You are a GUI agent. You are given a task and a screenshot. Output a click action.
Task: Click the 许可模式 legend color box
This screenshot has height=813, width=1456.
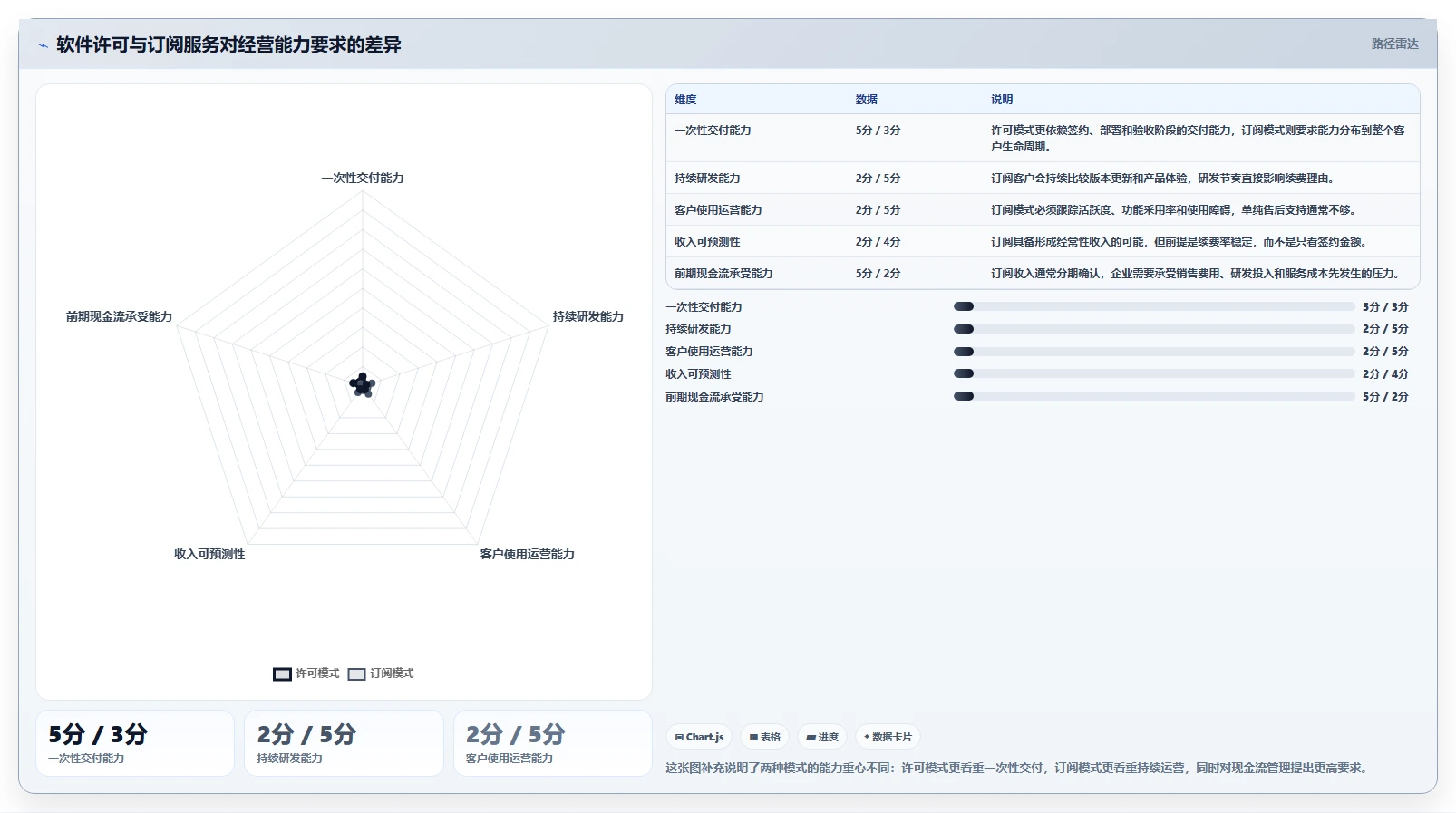[x=282, y=673]
